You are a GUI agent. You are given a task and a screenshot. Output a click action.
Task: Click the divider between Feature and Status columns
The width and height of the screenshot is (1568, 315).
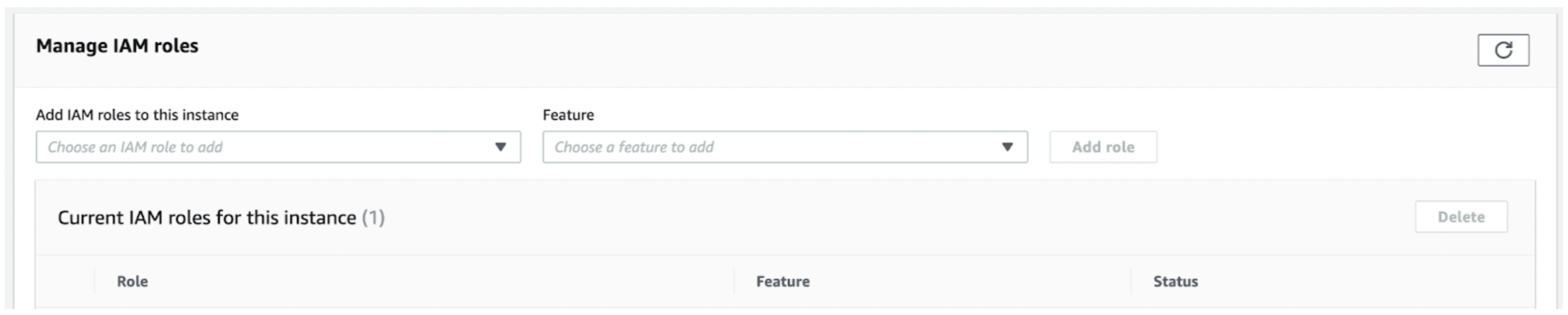tap(1131, 281)
